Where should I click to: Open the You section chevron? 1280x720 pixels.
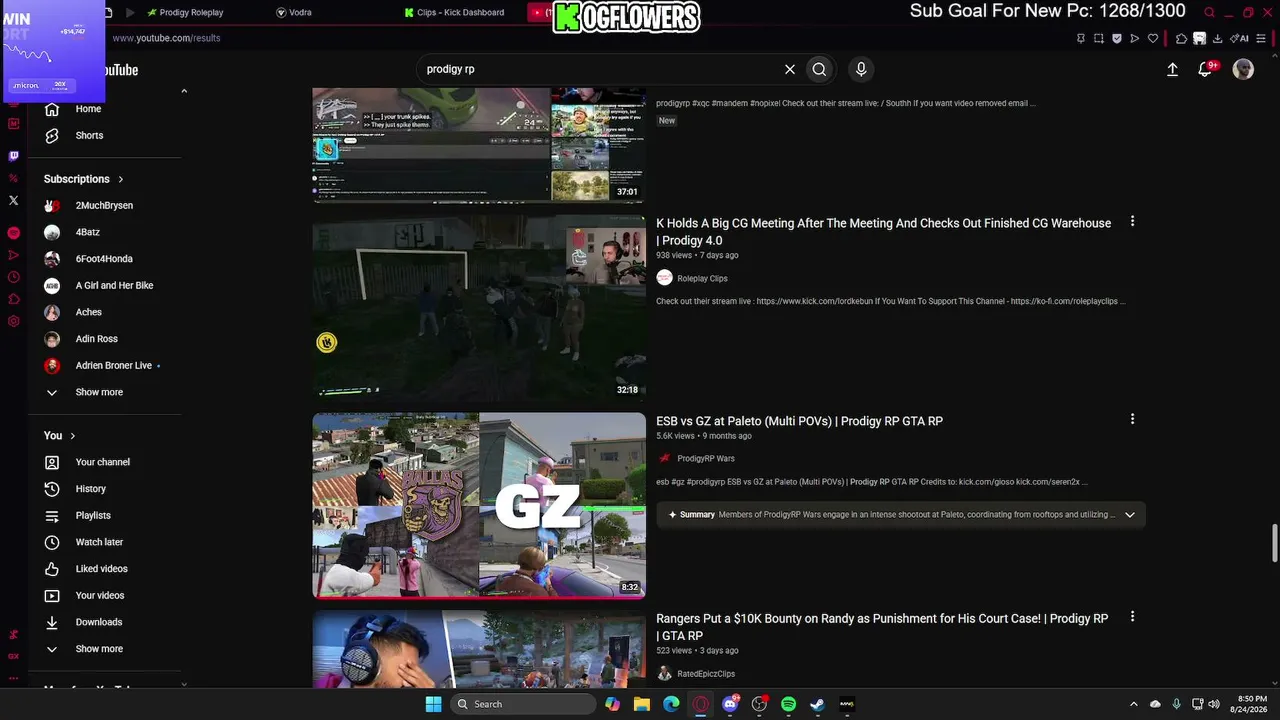tap(73, 436)
